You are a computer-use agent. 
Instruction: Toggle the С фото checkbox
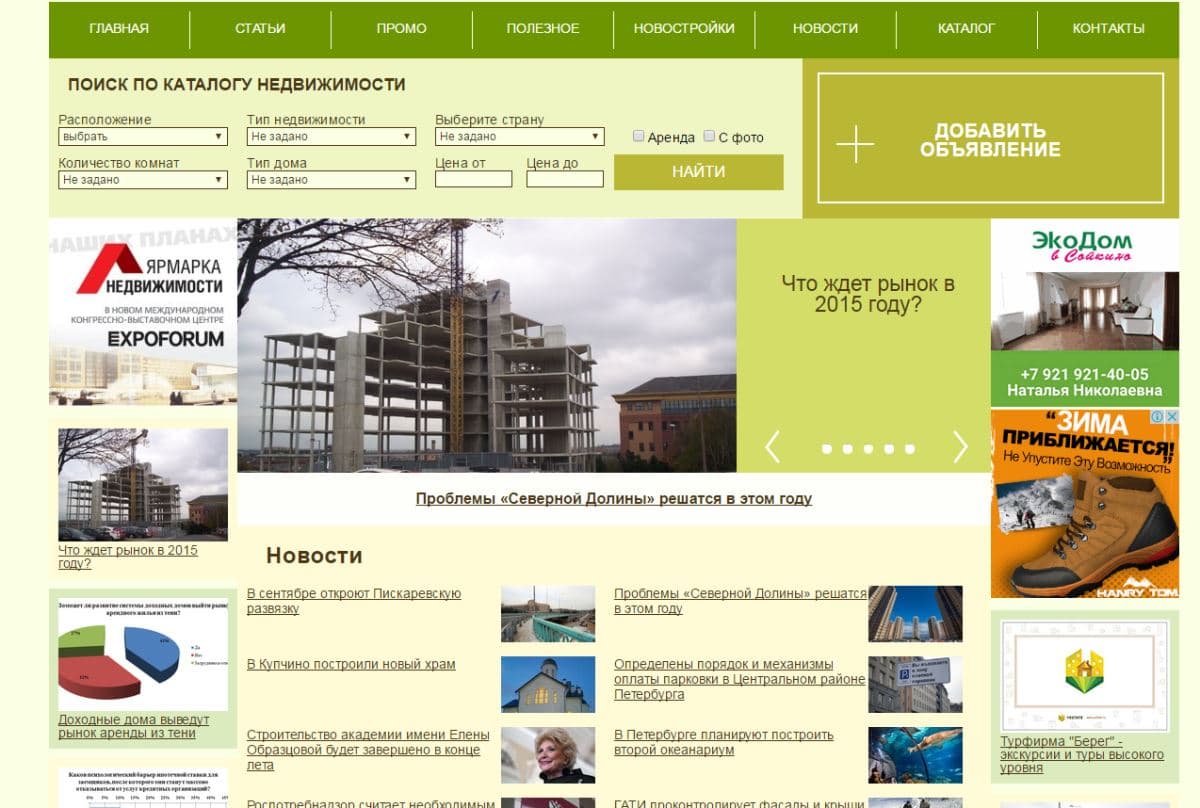coord(709,136)
